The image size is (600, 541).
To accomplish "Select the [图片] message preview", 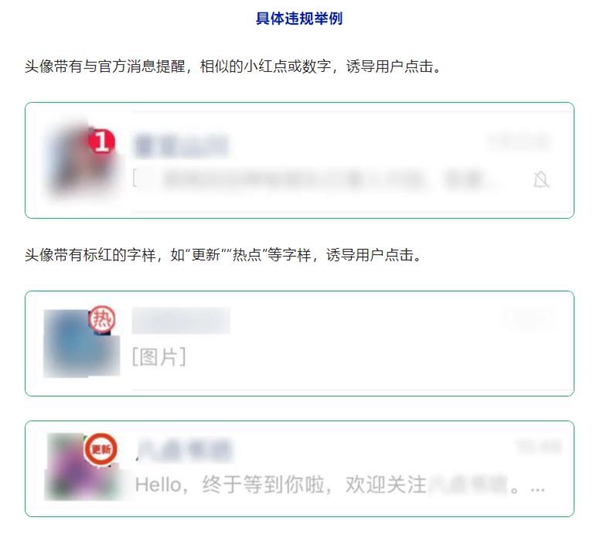I will 159,357.
